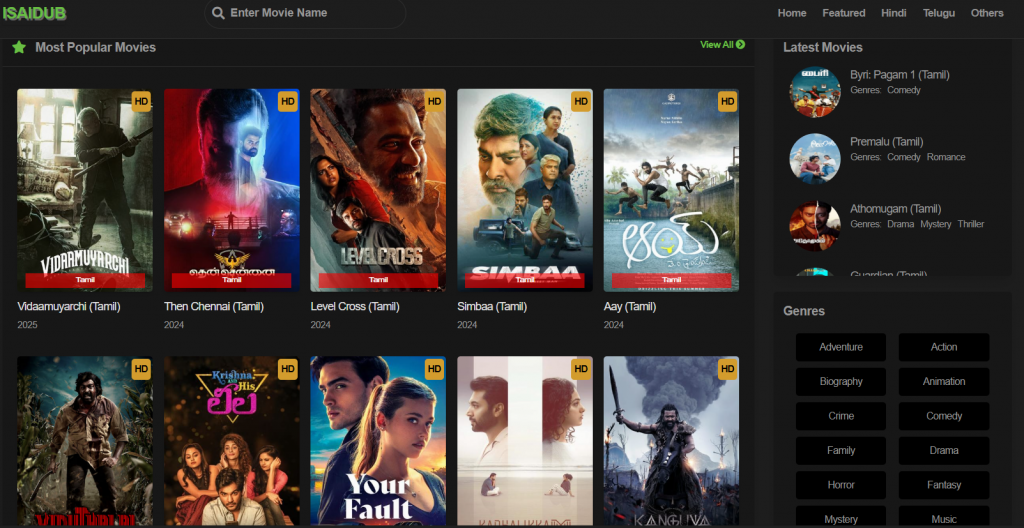Viewport: 1024px width, 528px height.
Task: Click the HD badge on Your Fault poster
Action: [x=434, y=369]
